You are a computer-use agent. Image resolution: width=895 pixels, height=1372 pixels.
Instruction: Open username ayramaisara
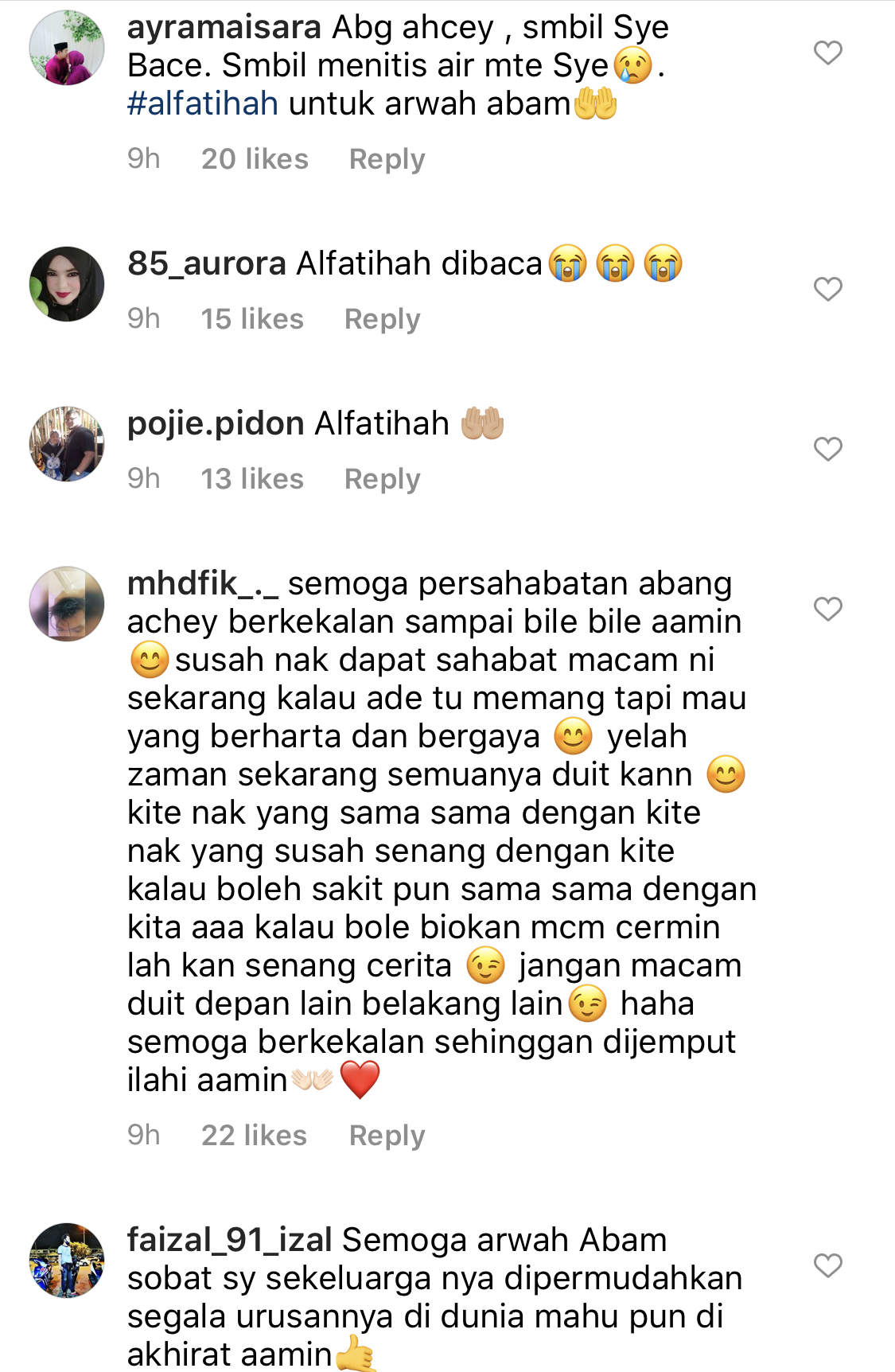coord(224,27)
